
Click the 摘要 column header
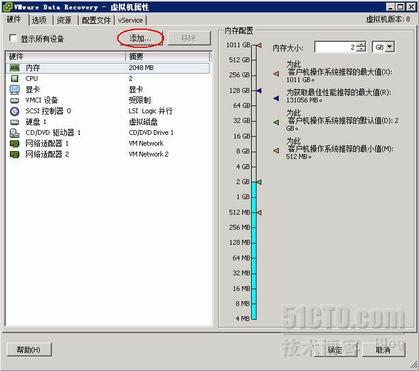168,56
